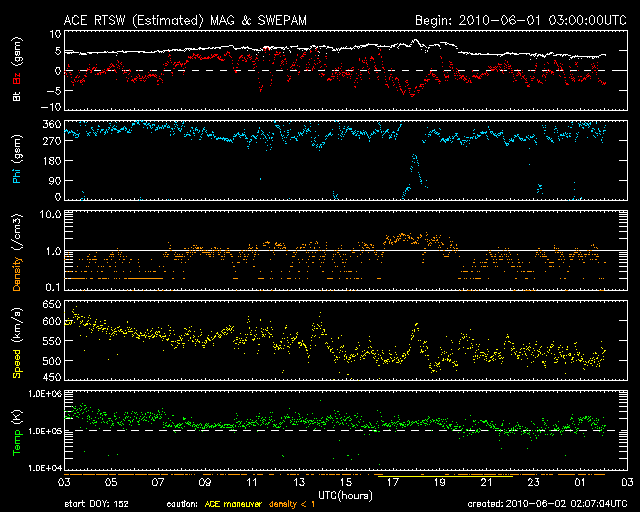Click the 19 hour tick label
Screen dimensions: 640x512
pyautogui.click(x=439, y=482)
